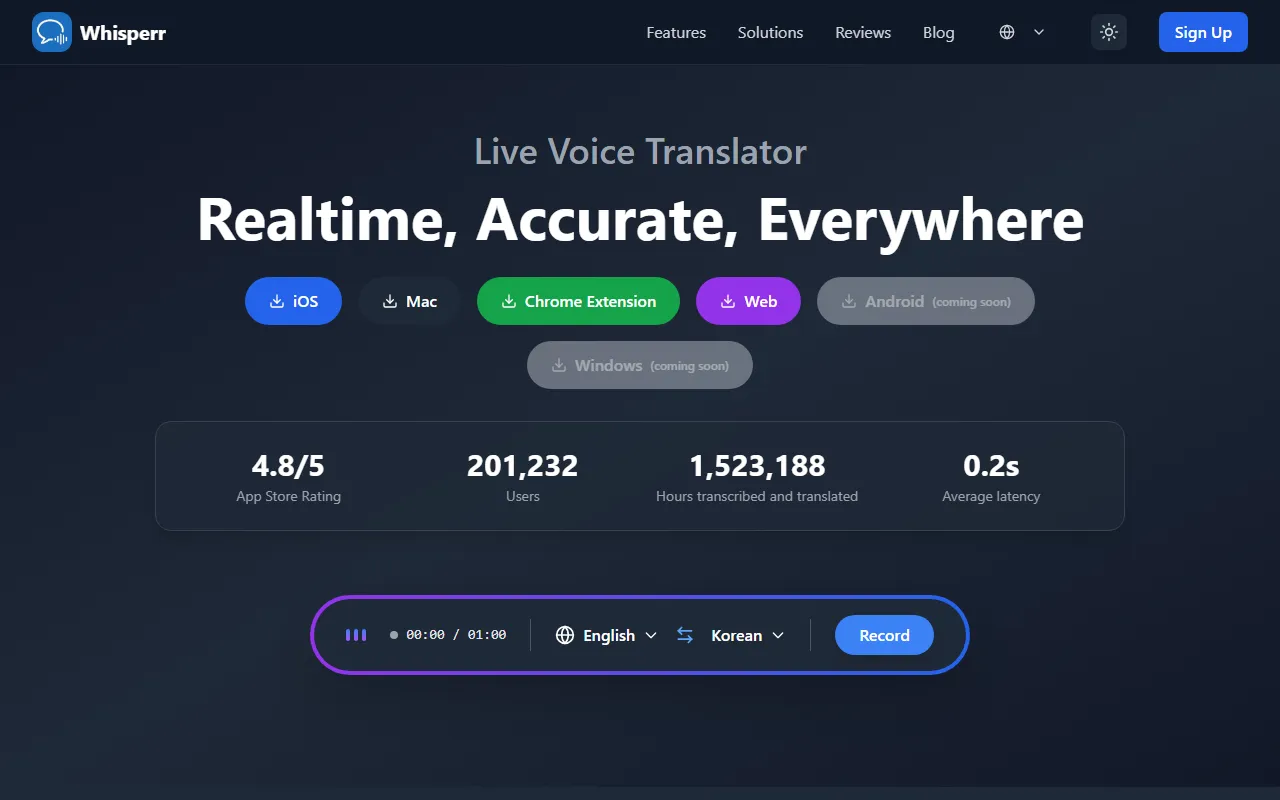This screenshot has height=800, width=1280.
Task: Go to the Solutions page
Action: coord(770,32)
